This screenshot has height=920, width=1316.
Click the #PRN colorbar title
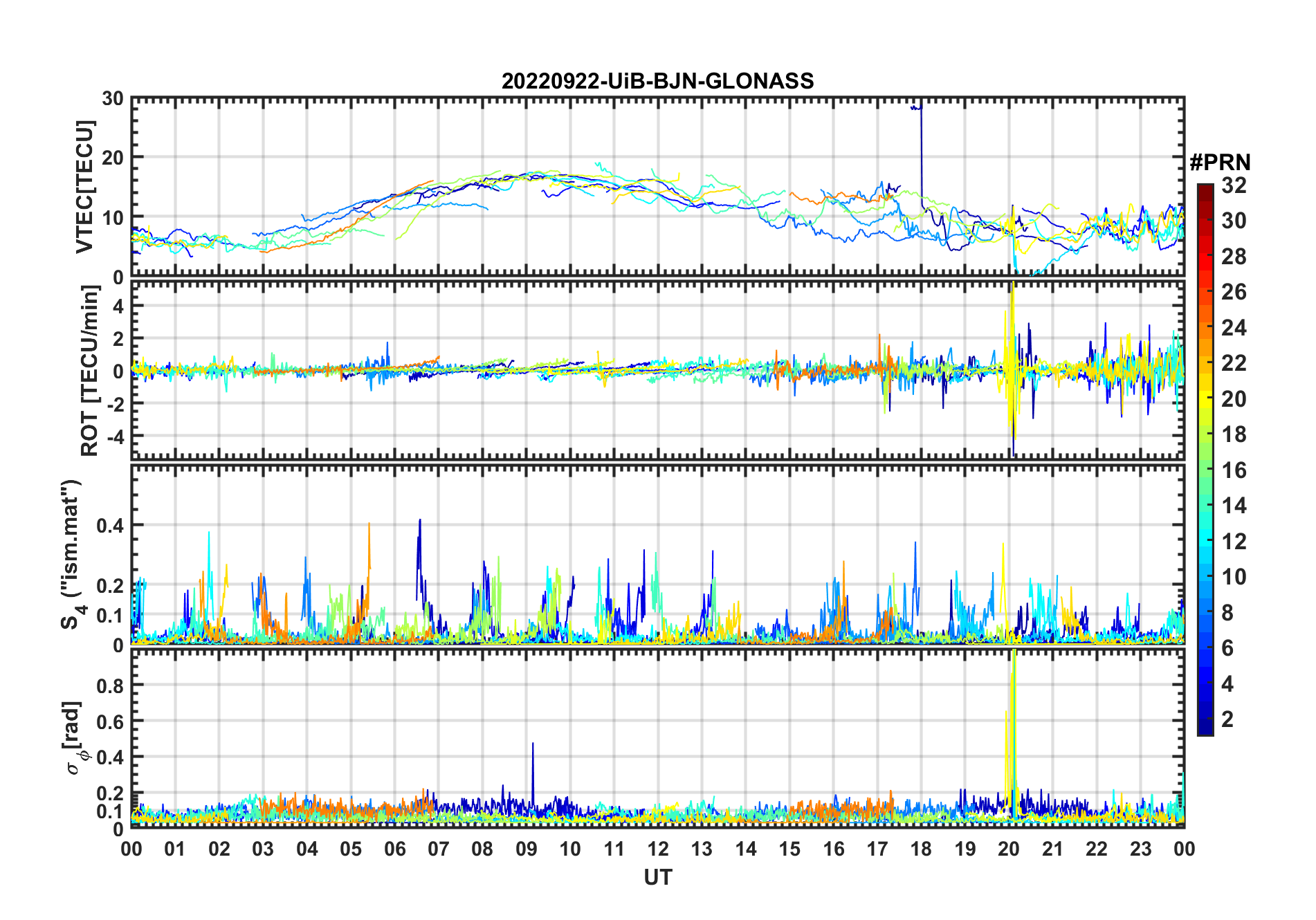1220,163
